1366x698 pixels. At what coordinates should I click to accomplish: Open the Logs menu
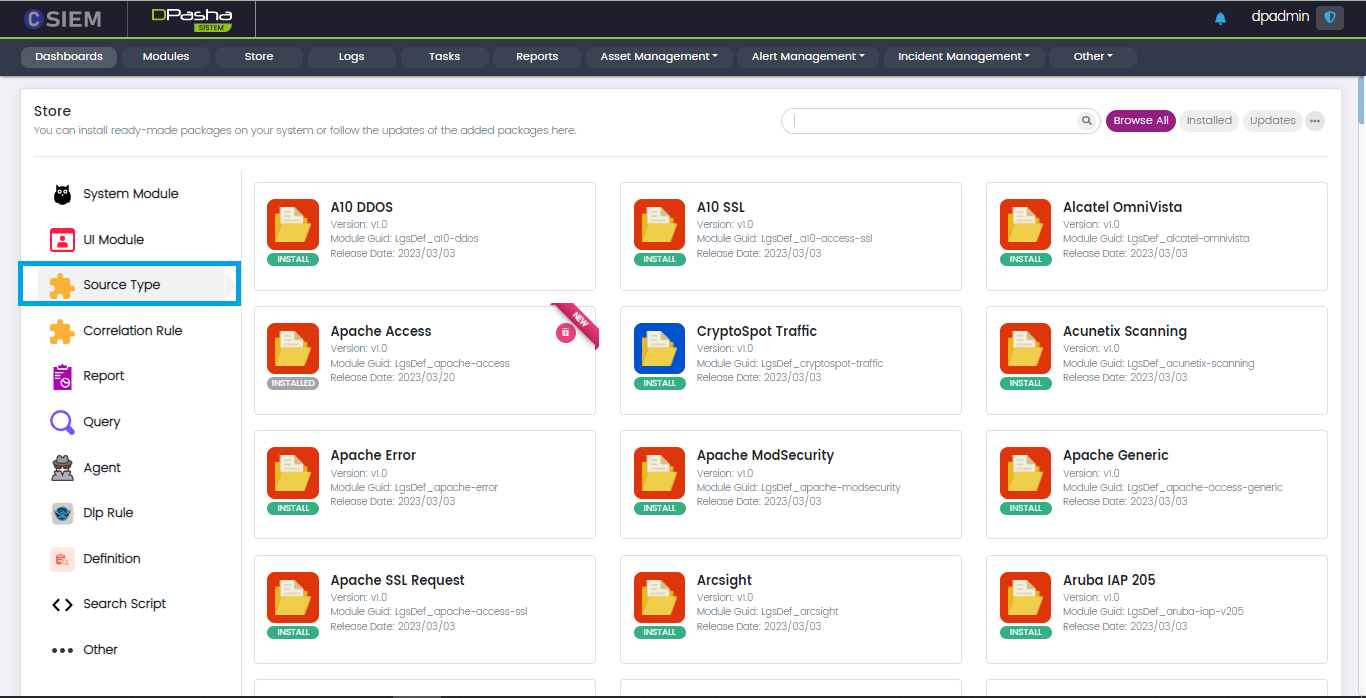pyautogui.click(x=351, y=57)
